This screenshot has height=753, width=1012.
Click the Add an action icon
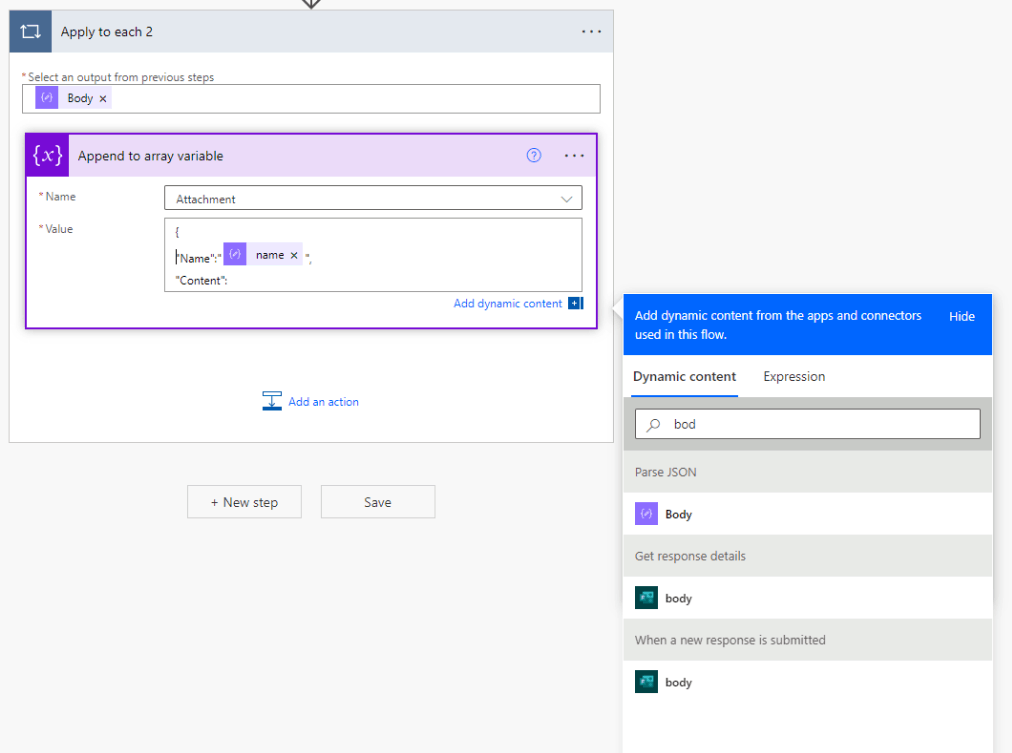tap(272, 401)
